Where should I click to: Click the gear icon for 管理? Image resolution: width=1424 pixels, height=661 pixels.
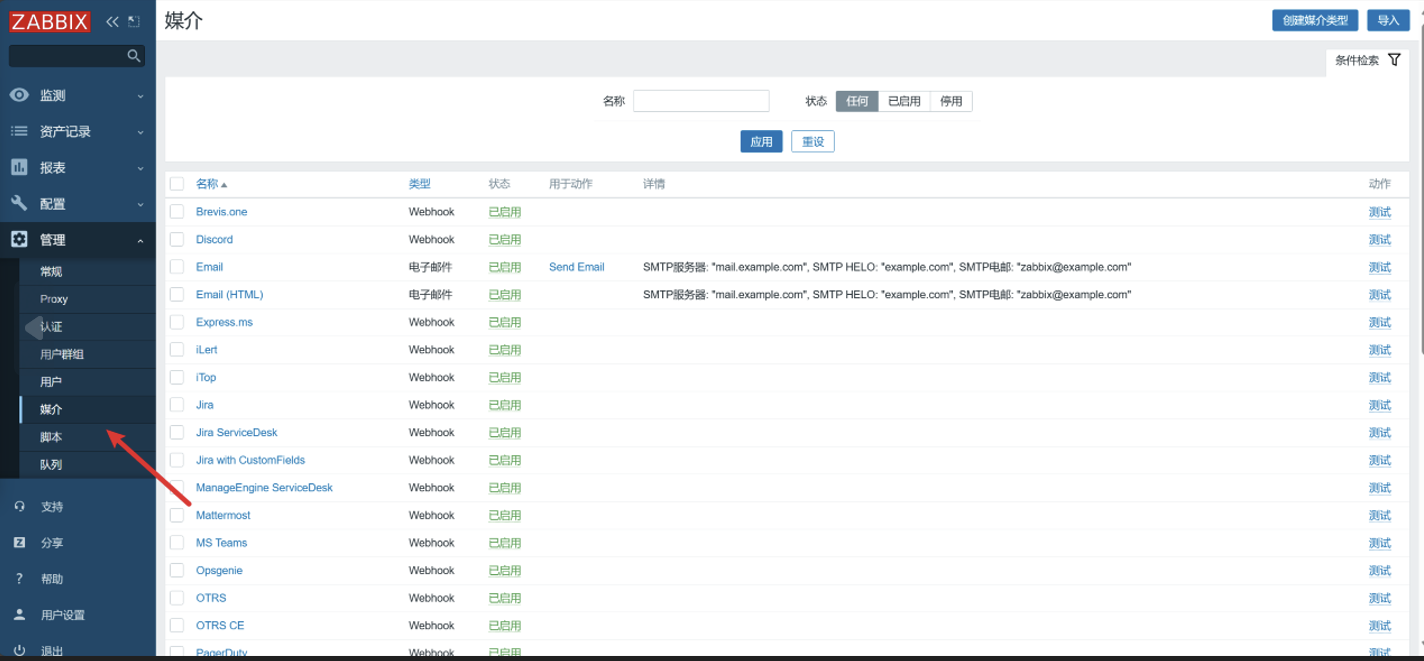pyautogui.click(x=19, y=239)
